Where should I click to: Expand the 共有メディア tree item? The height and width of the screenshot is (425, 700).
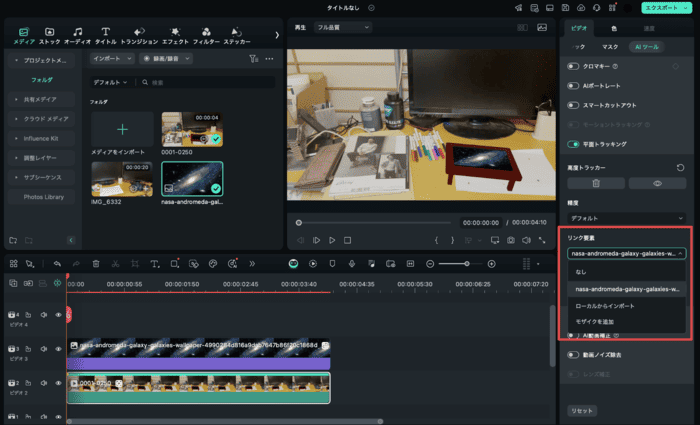(x=41, y=99)
